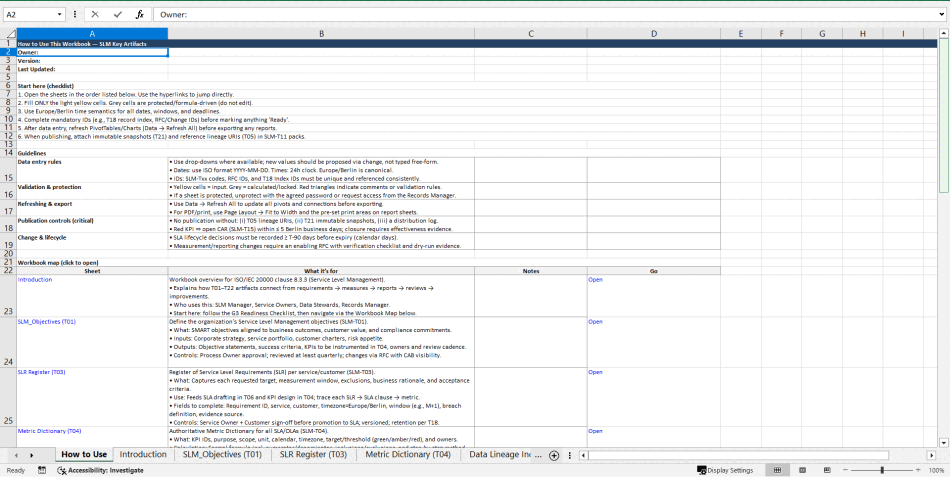Zoom out with the minus button
950x477 pixels.
(x=845, y=470)
